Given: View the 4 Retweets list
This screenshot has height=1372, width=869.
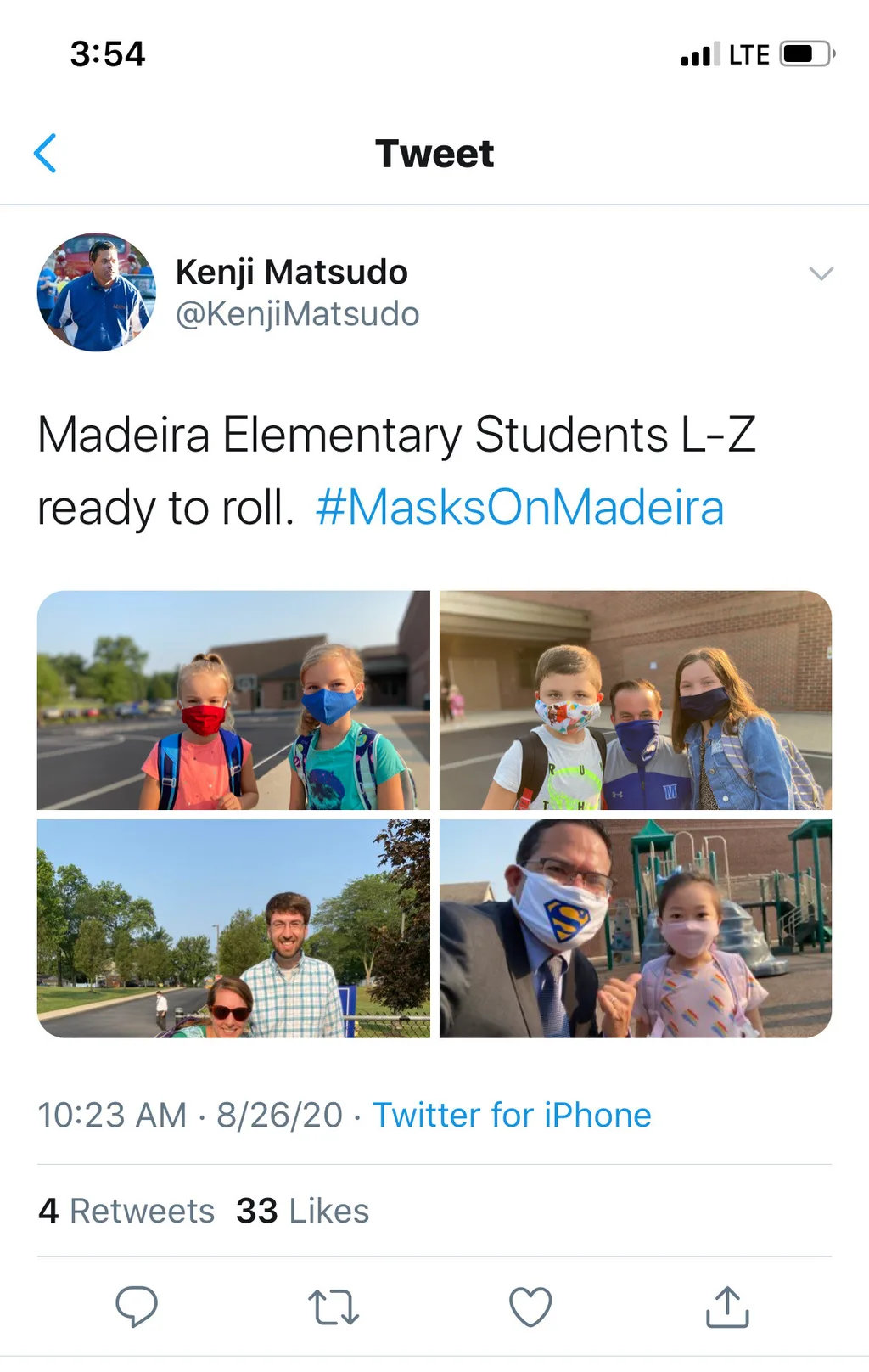Looking at the screenshot, I should pyautogui.click(x=126, y=1211).
